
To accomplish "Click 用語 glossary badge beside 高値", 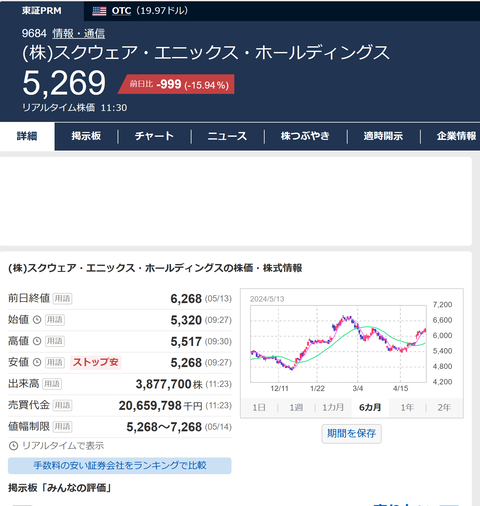I will [55, 341].
